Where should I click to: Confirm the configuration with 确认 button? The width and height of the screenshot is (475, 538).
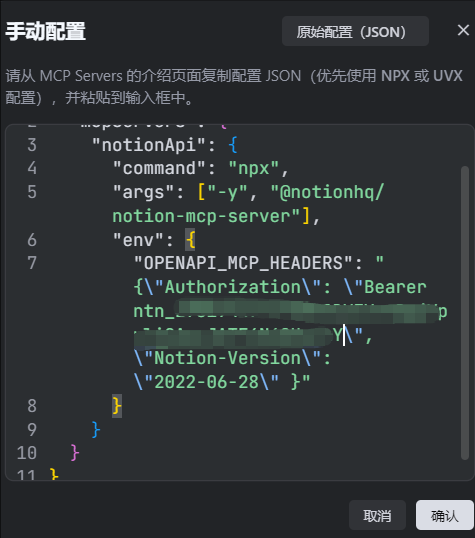[x=445, y=515]
